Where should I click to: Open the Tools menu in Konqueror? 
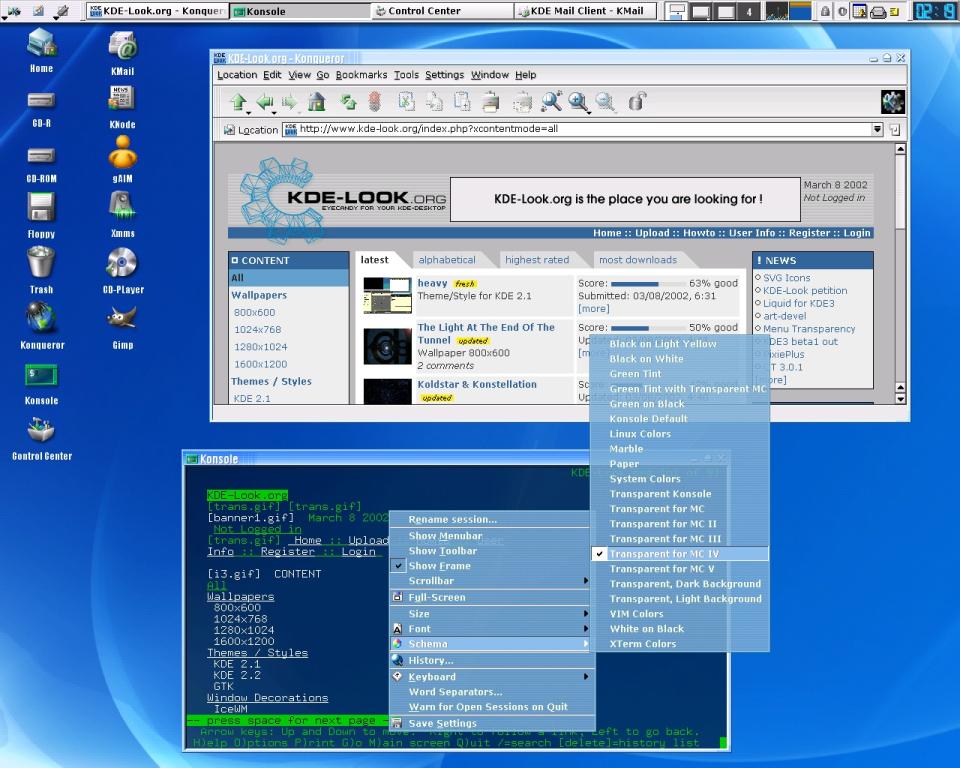tap(406, 75)
